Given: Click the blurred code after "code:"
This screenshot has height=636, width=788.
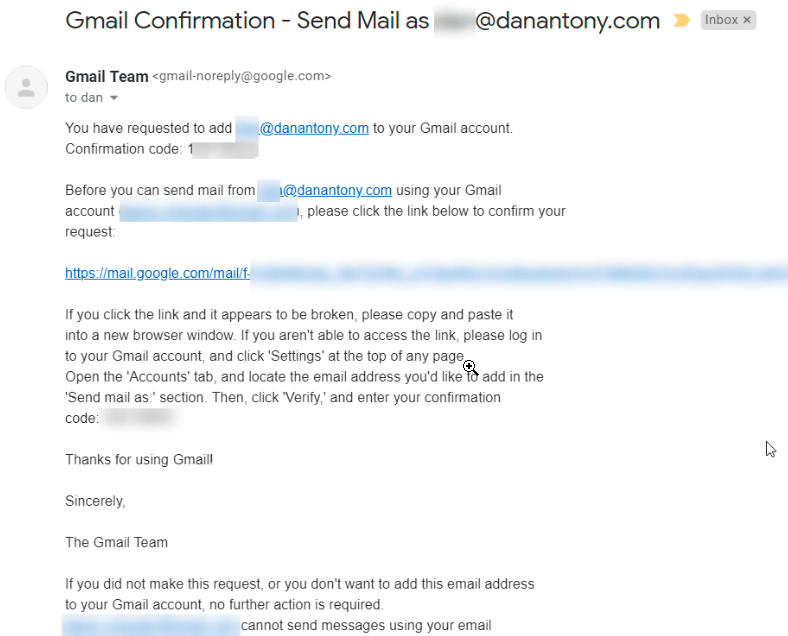Looking at the screenshot, I should click(x=140, y=418).
